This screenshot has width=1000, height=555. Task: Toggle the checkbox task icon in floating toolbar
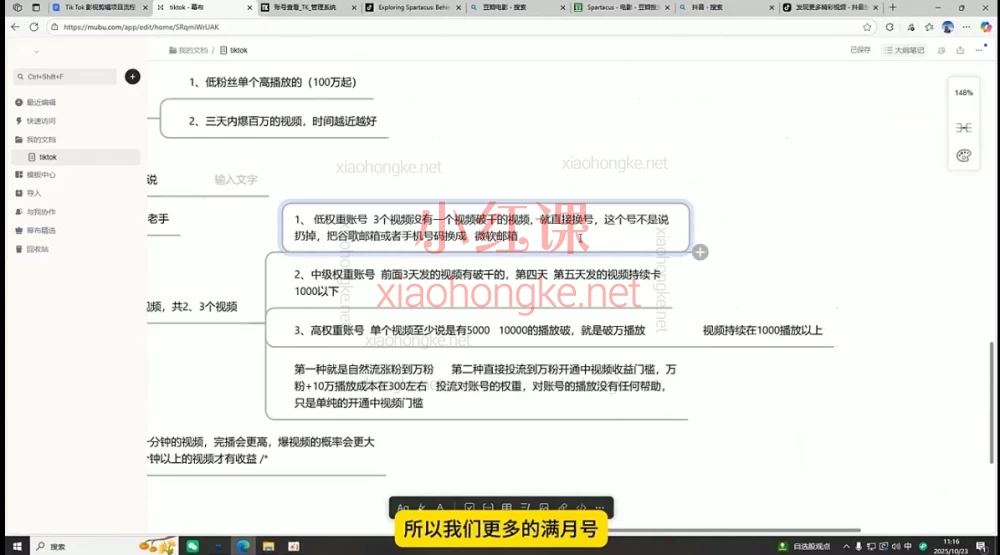(469, 508)
